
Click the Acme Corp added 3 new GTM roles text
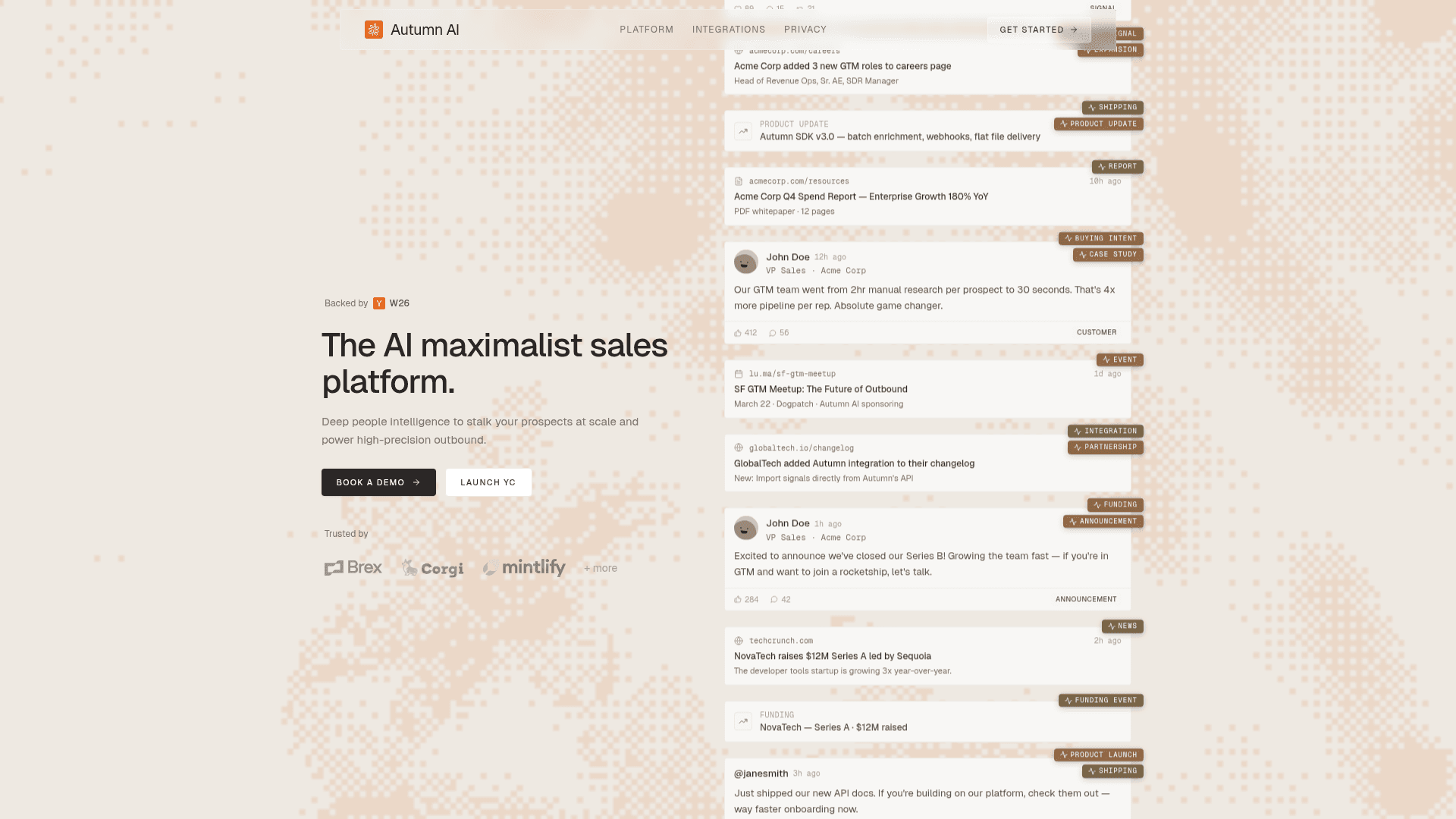tap(842, 66)
